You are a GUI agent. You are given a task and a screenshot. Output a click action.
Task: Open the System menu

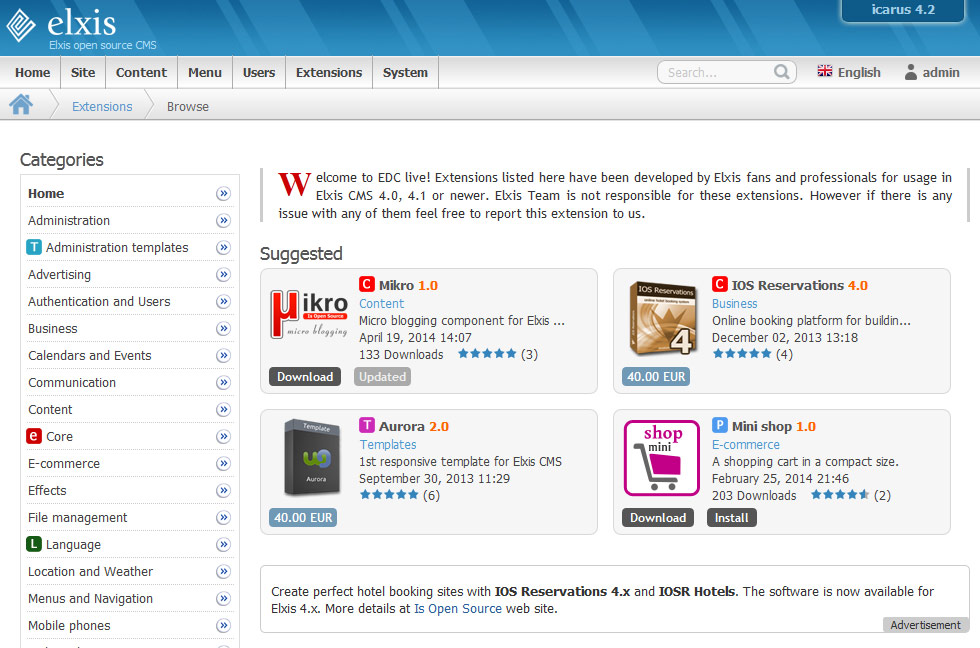click(405, 72)
